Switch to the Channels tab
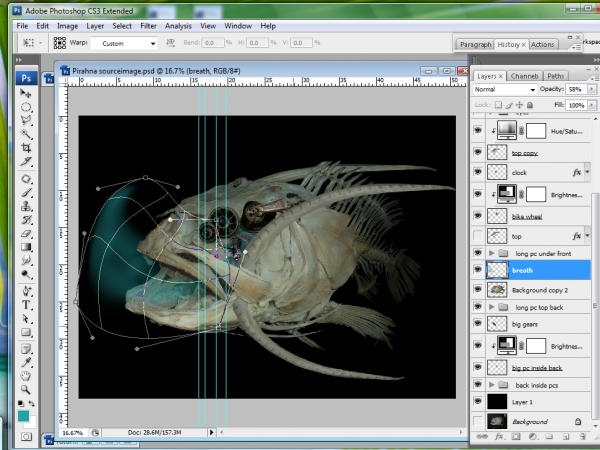Viewport: 600px width, 450px height. point(524,76)
